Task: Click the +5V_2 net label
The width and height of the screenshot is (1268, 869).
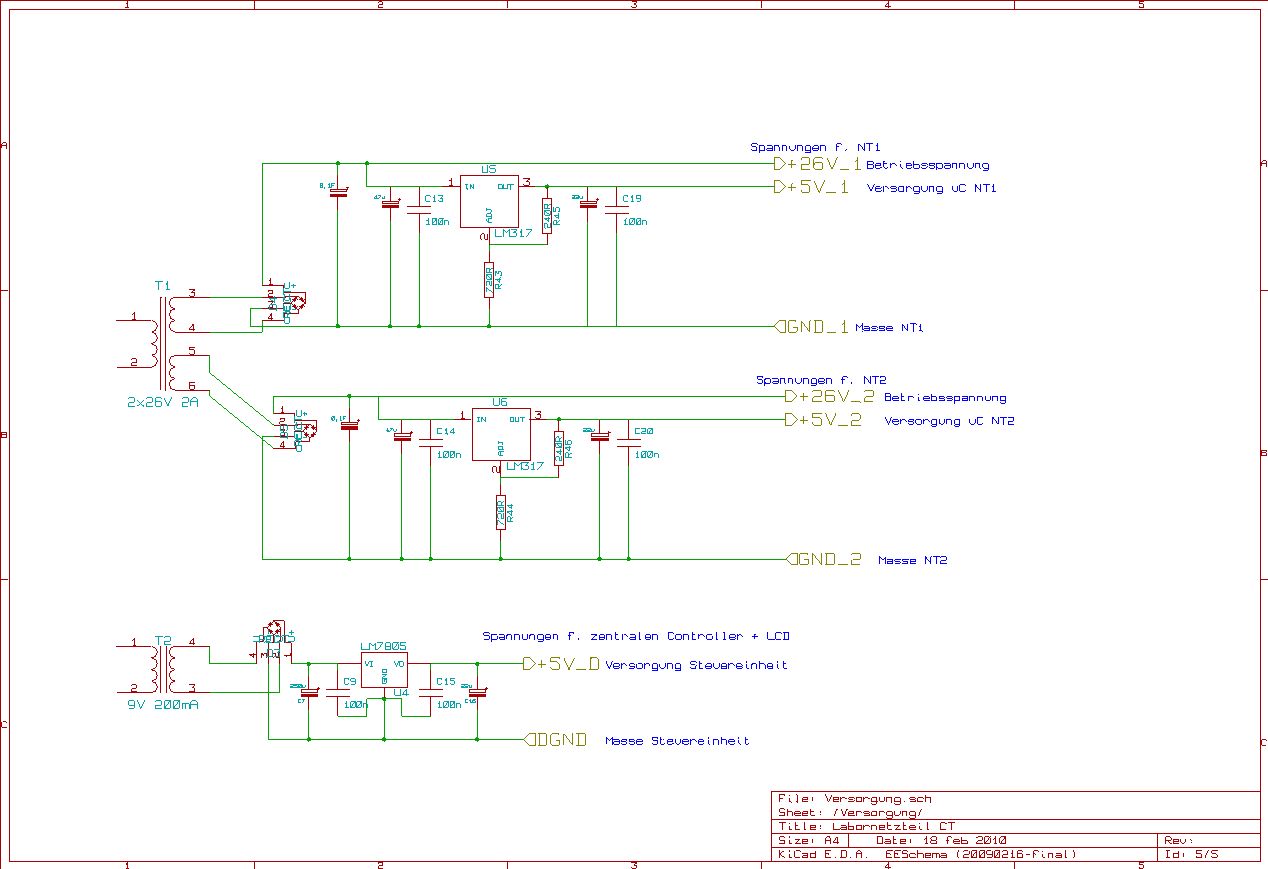Action: coord(823,420)
